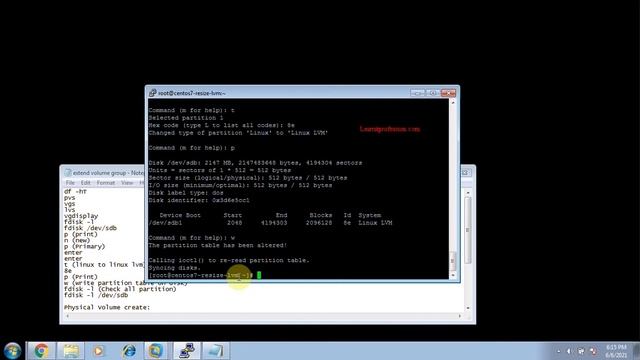Click the green cursor at the shell prompt
The height and width of the screenshot is (360, 640).
tap(259, 276)
